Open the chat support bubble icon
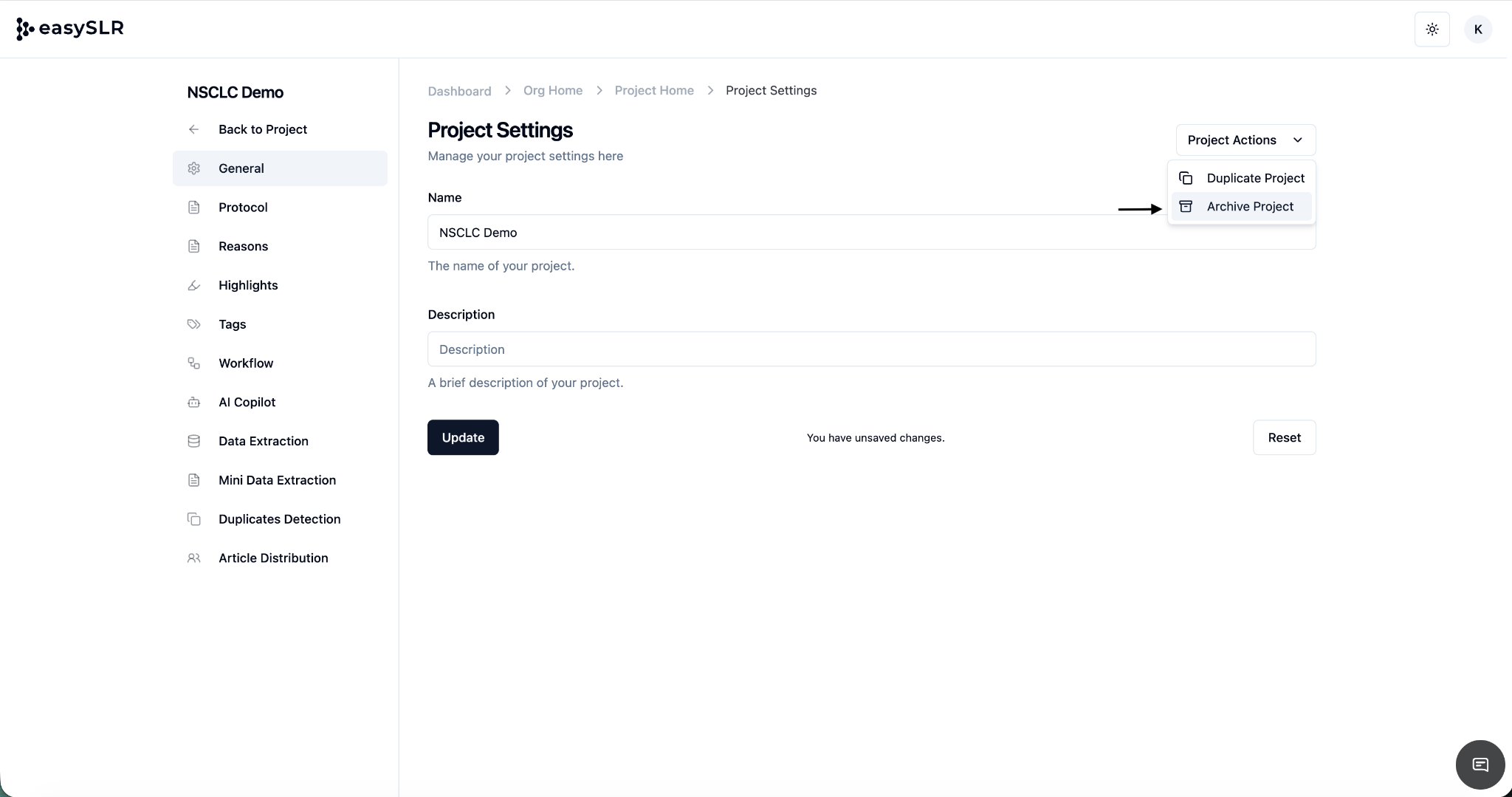 [1480, 764]
